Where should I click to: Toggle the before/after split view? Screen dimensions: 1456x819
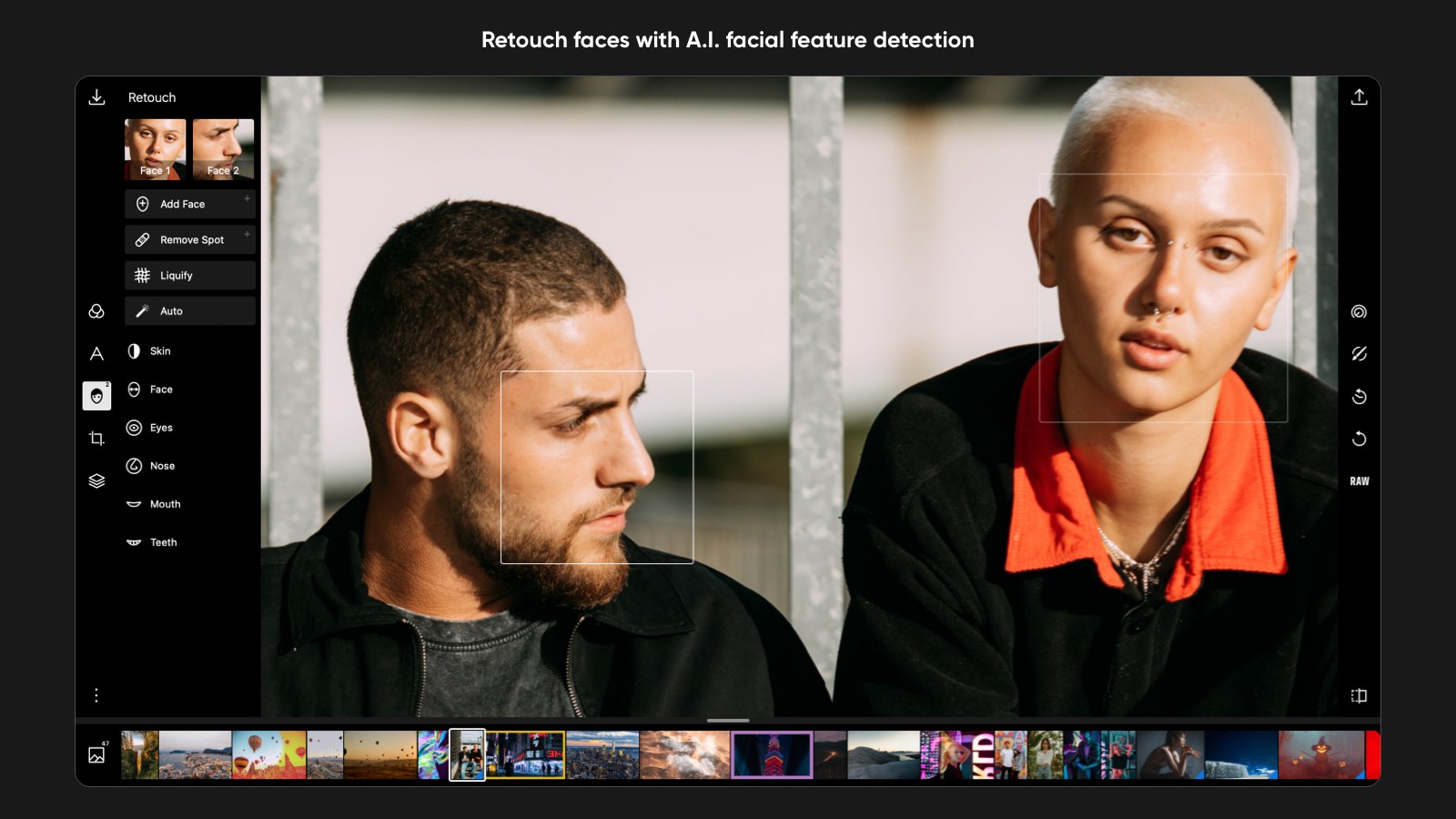click(1359, 695)
